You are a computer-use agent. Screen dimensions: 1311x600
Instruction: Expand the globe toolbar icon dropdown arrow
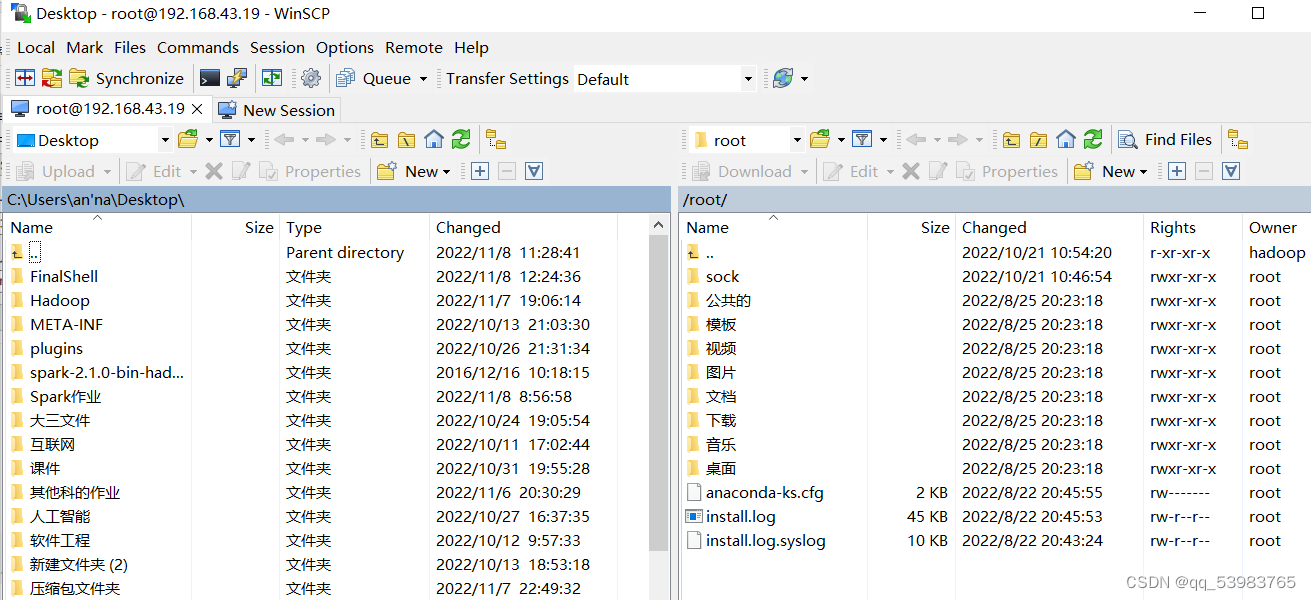[x=804, y=79]
